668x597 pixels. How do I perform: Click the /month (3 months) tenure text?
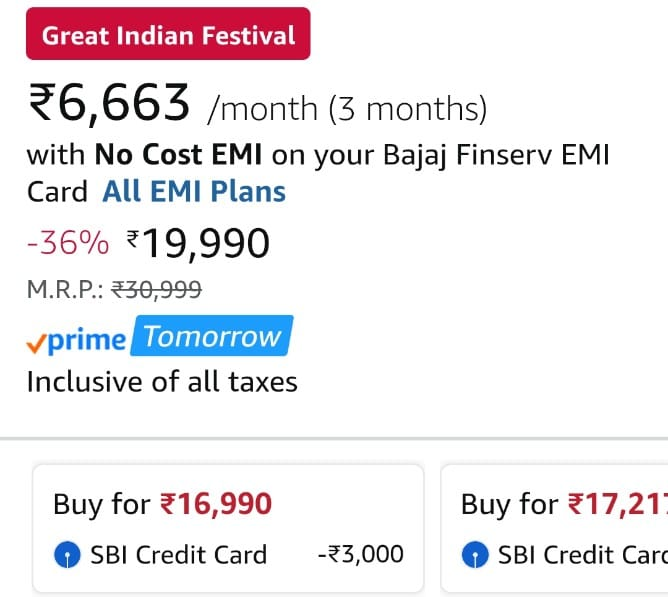pos(346,107)
